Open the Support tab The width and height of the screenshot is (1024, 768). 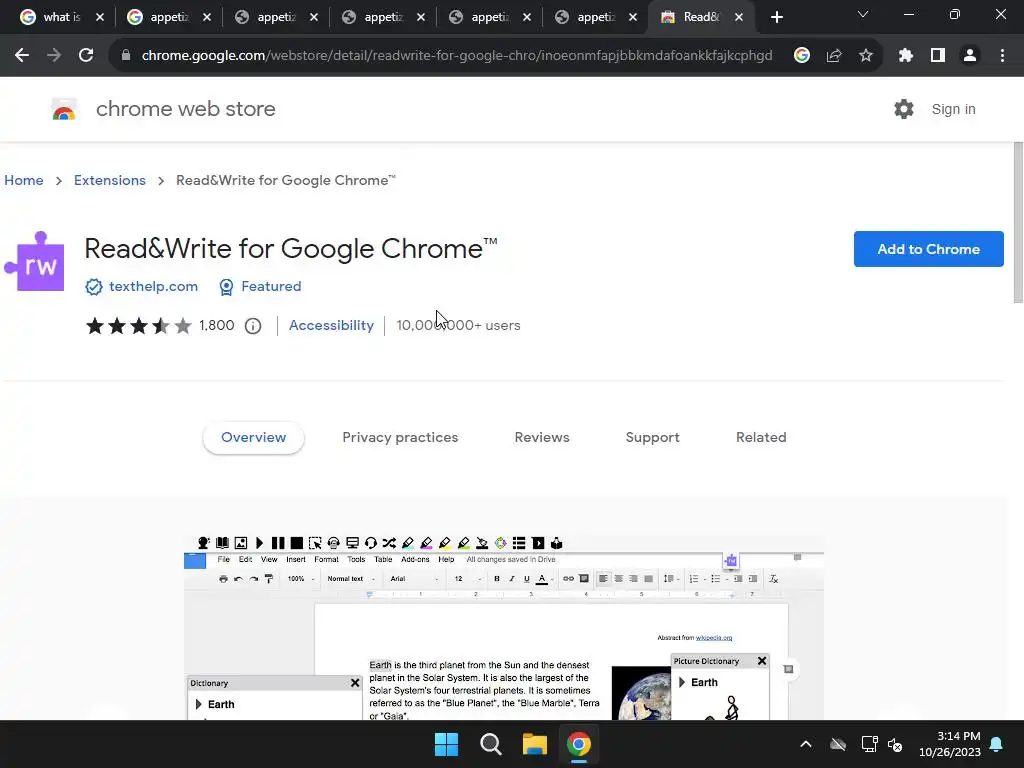(652, 438)
